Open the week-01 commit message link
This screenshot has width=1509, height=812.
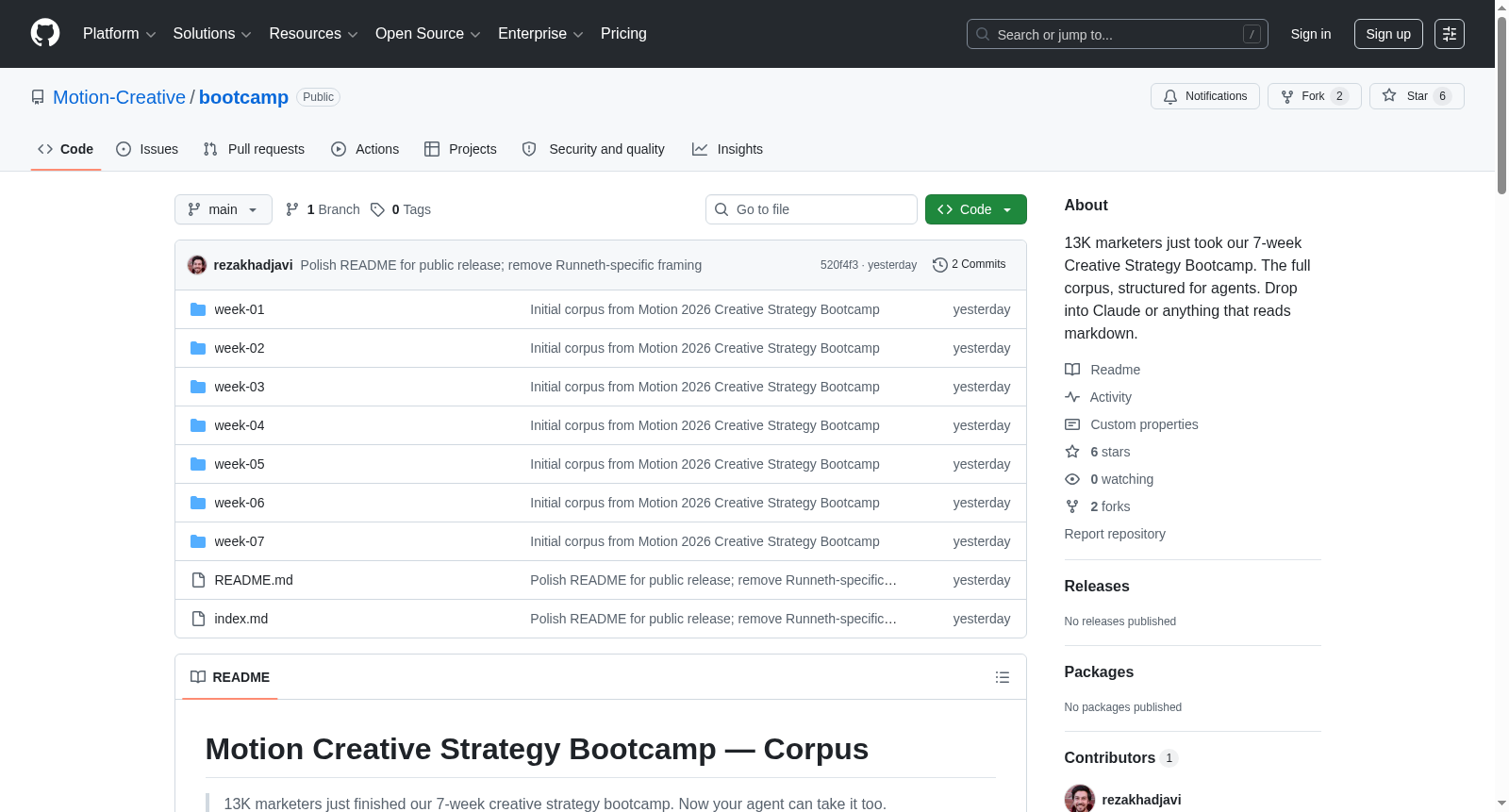point(705,309)
